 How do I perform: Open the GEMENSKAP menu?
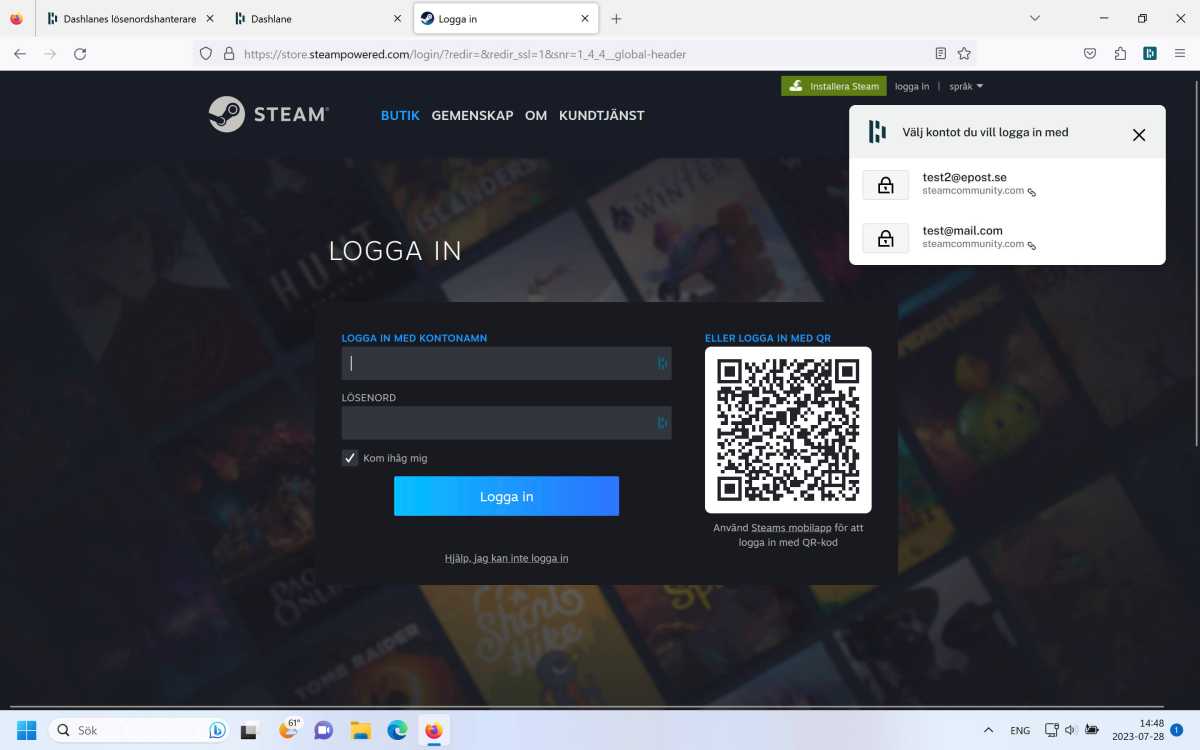(x=472, y=115)
